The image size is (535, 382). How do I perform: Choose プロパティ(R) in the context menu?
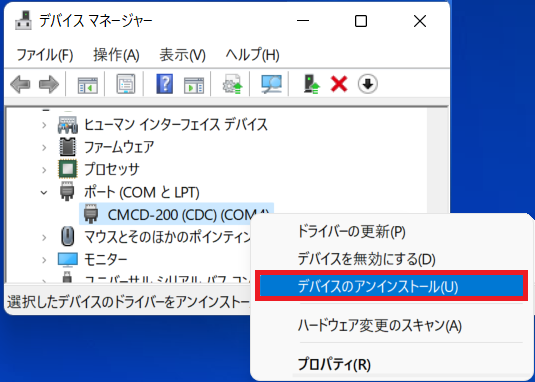pyautogui.click(x=334, y=364)
